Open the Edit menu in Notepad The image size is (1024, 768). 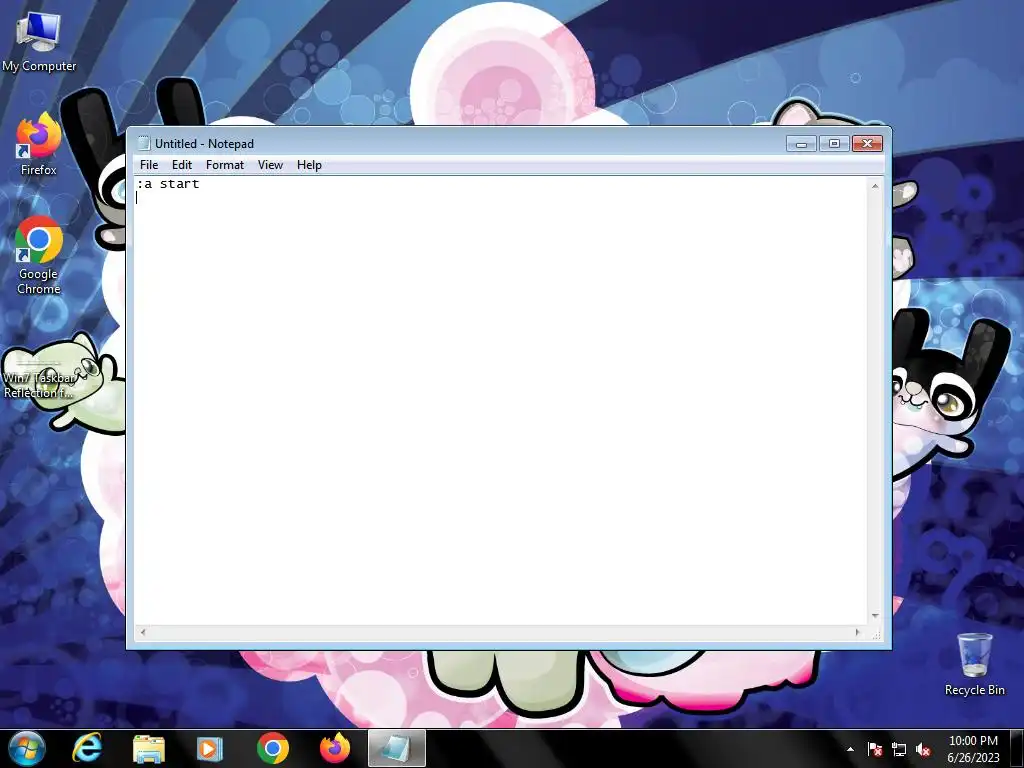[182, 165]
